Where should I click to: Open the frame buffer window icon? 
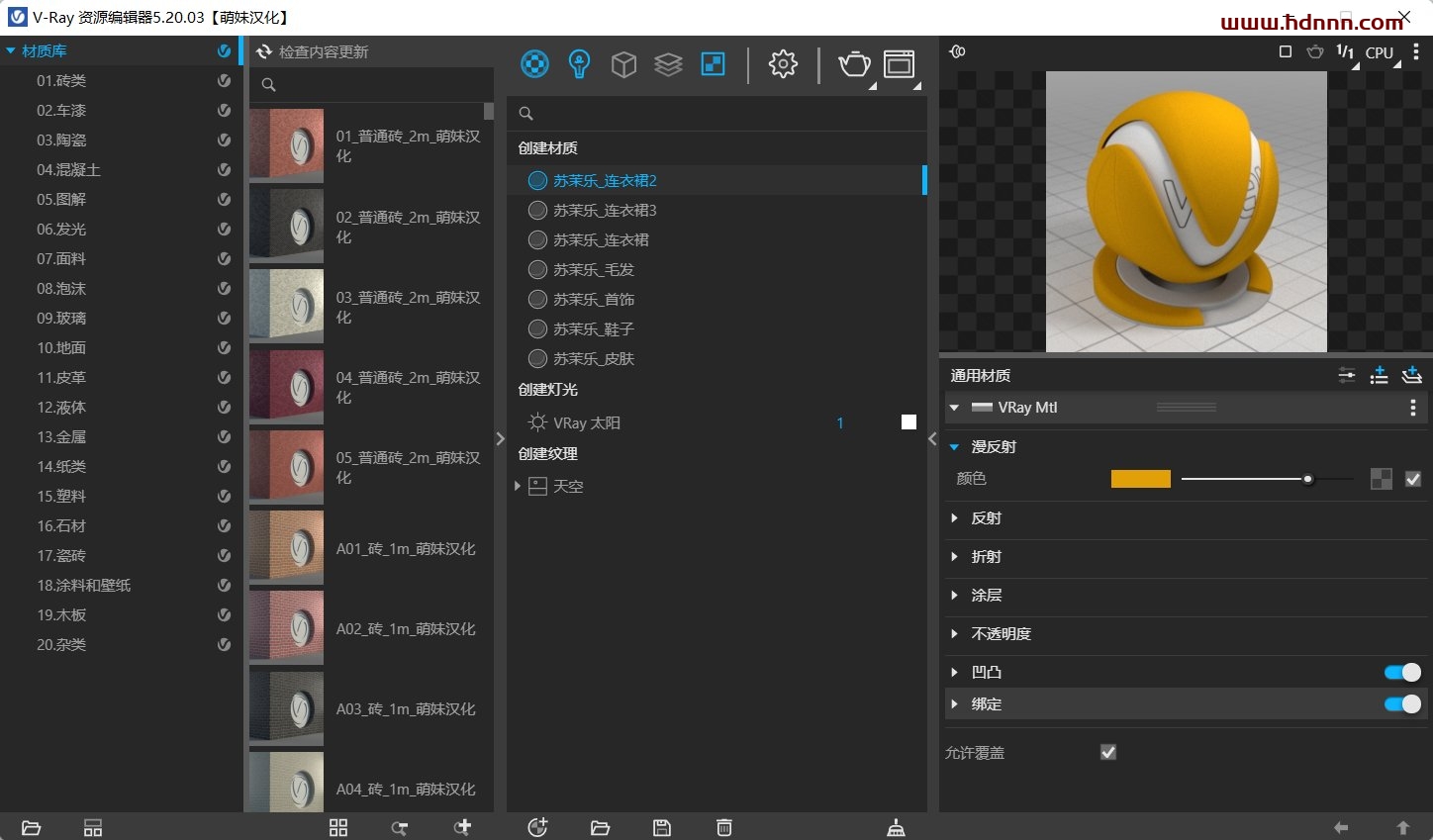899,64
